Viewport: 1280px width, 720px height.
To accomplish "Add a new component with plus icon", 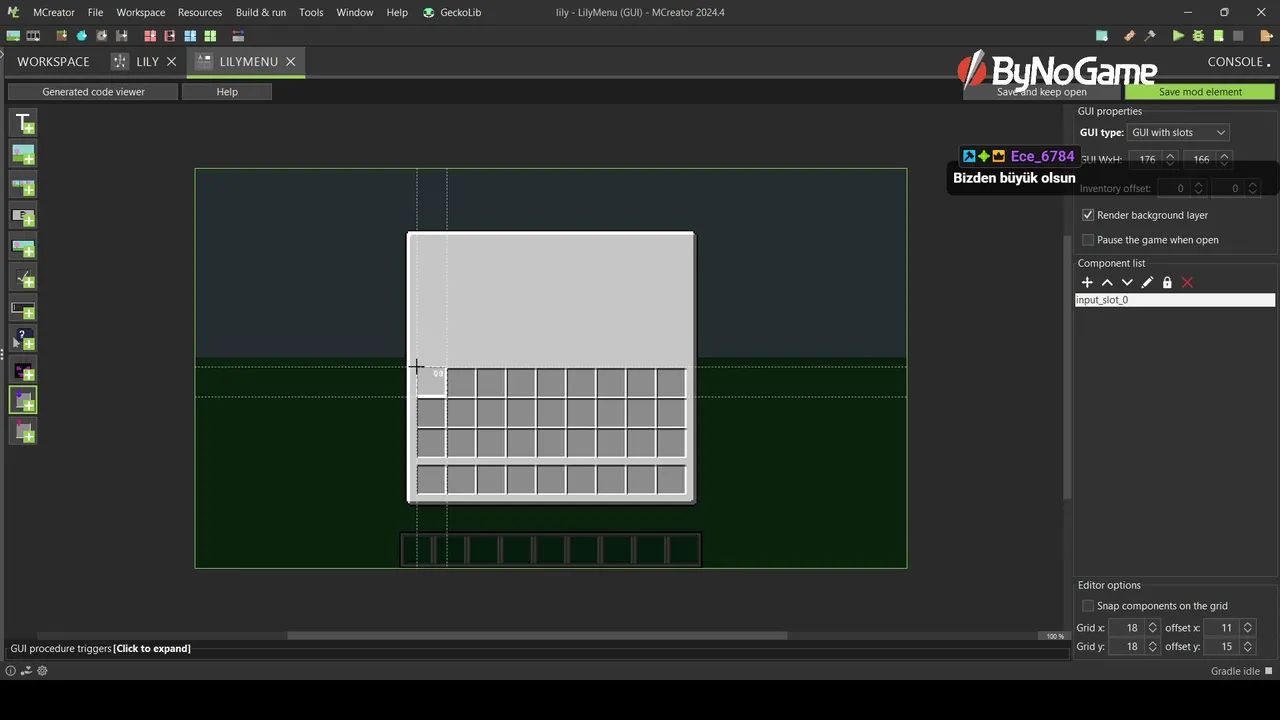I will coord(1087,283).
